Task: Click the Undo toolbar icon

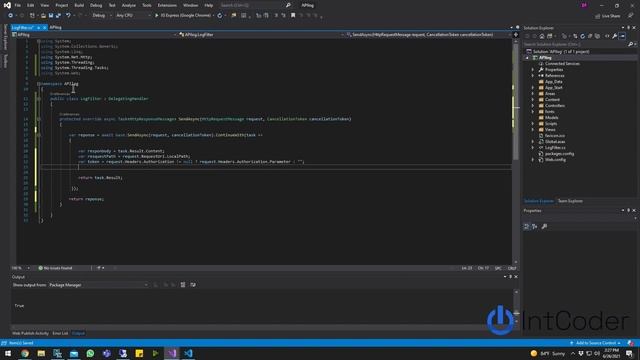Action: (x=68, y=16)
